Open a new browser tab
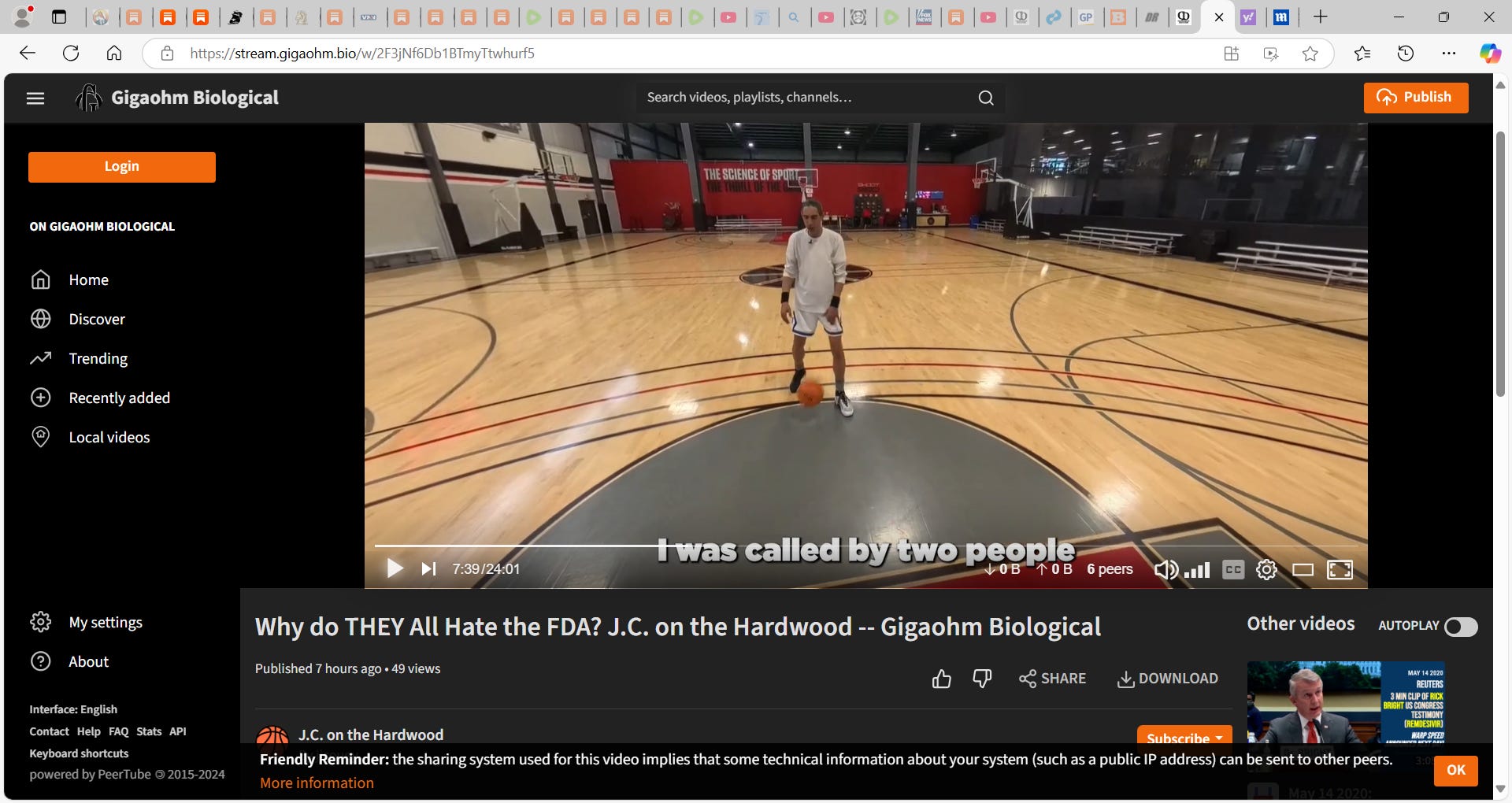 click(x=1321, y=17)
